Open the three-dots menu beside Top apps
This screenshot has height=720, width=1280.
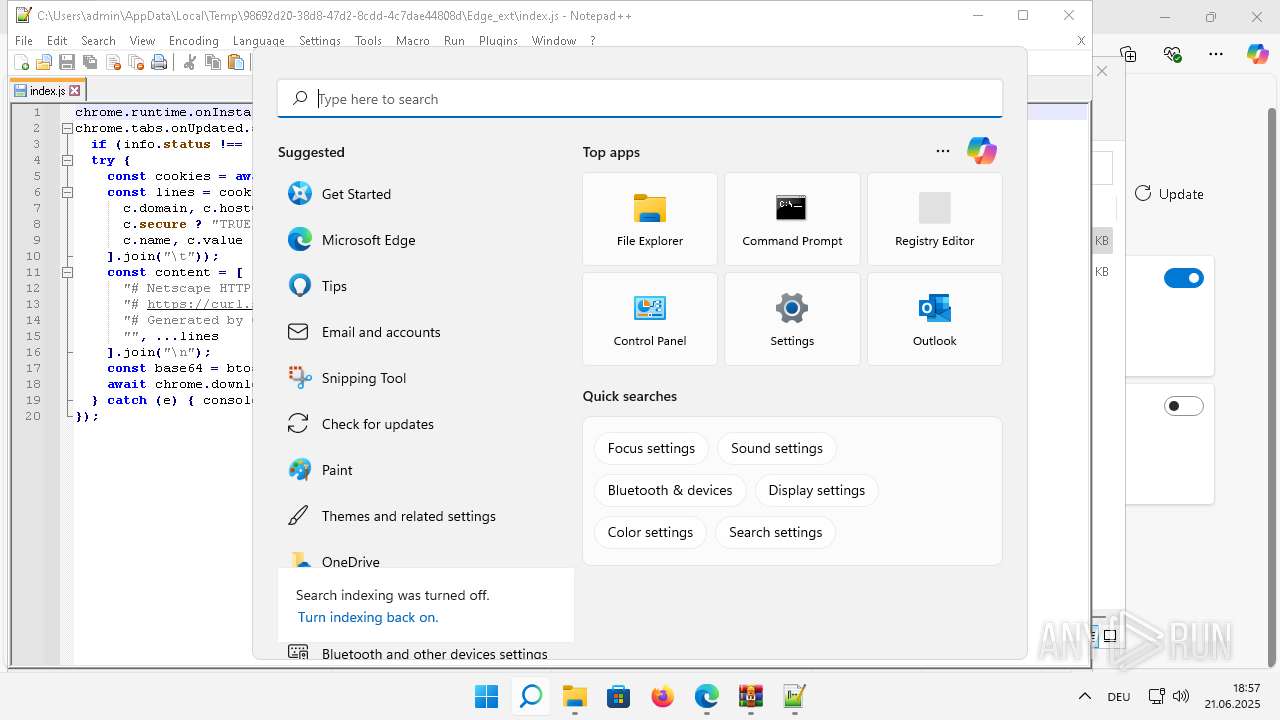click(943, 151)
